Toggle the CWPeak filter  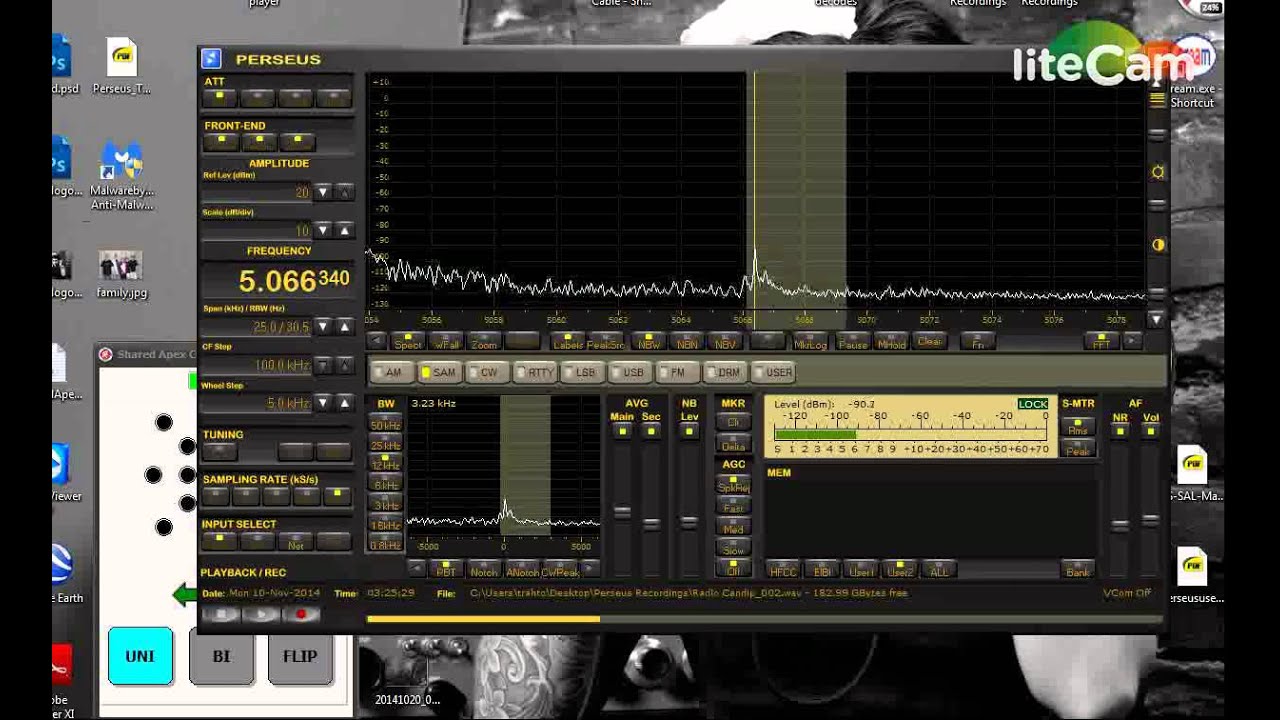coord(560,570)
